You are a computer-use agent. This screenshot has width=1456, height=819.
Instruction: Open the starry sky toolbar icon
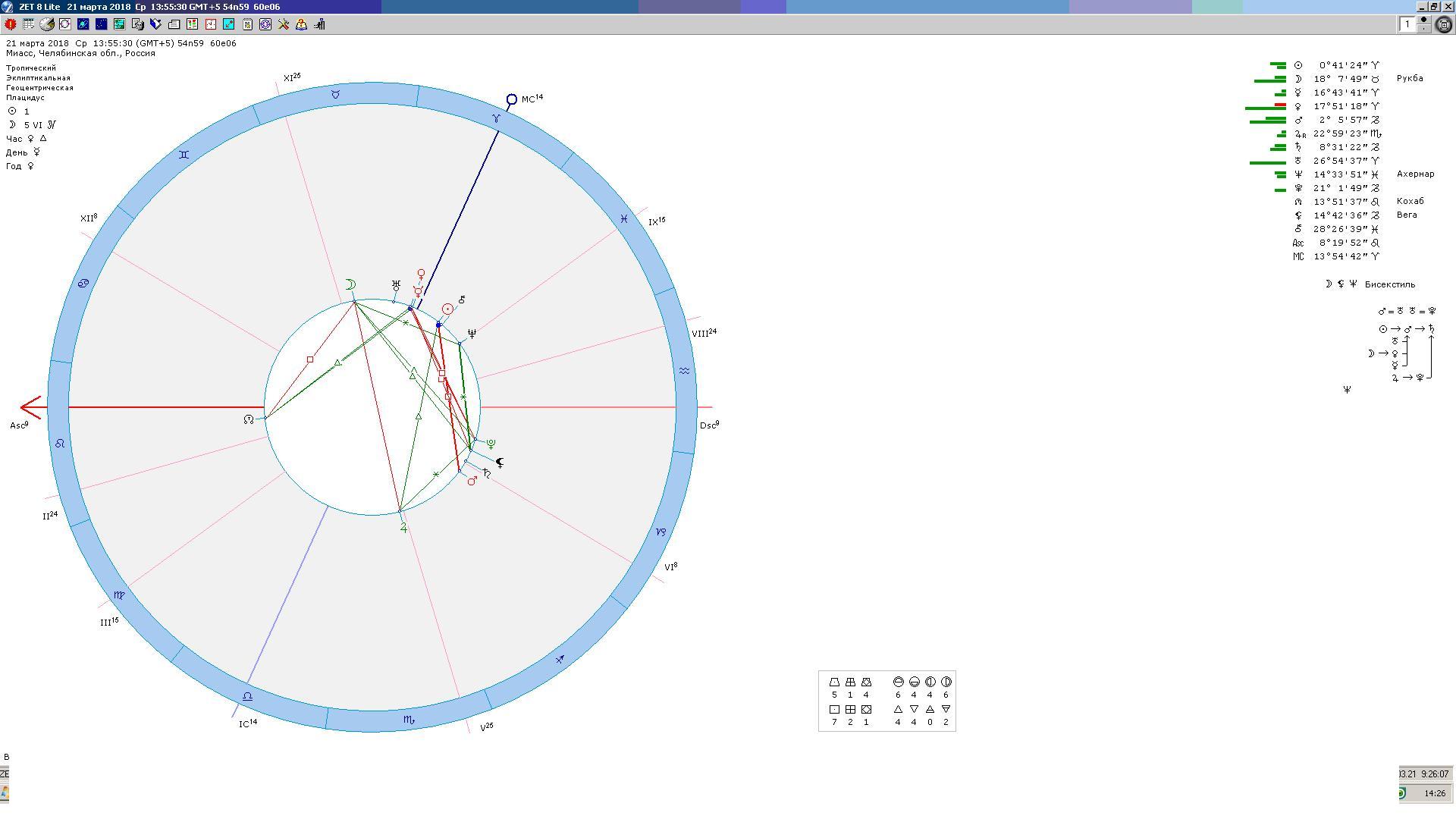(x=101, y=24)
